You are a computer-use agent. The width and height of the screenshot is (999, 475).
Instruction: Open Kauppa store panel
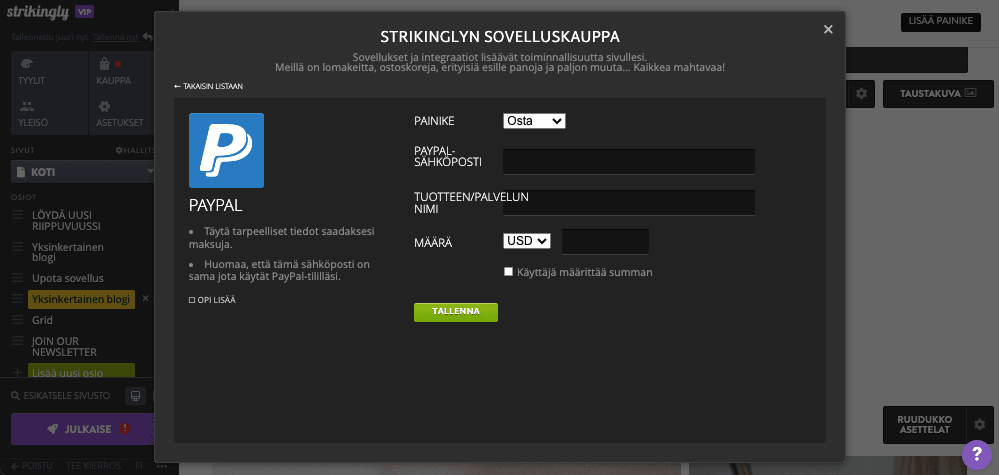[120, 72]
